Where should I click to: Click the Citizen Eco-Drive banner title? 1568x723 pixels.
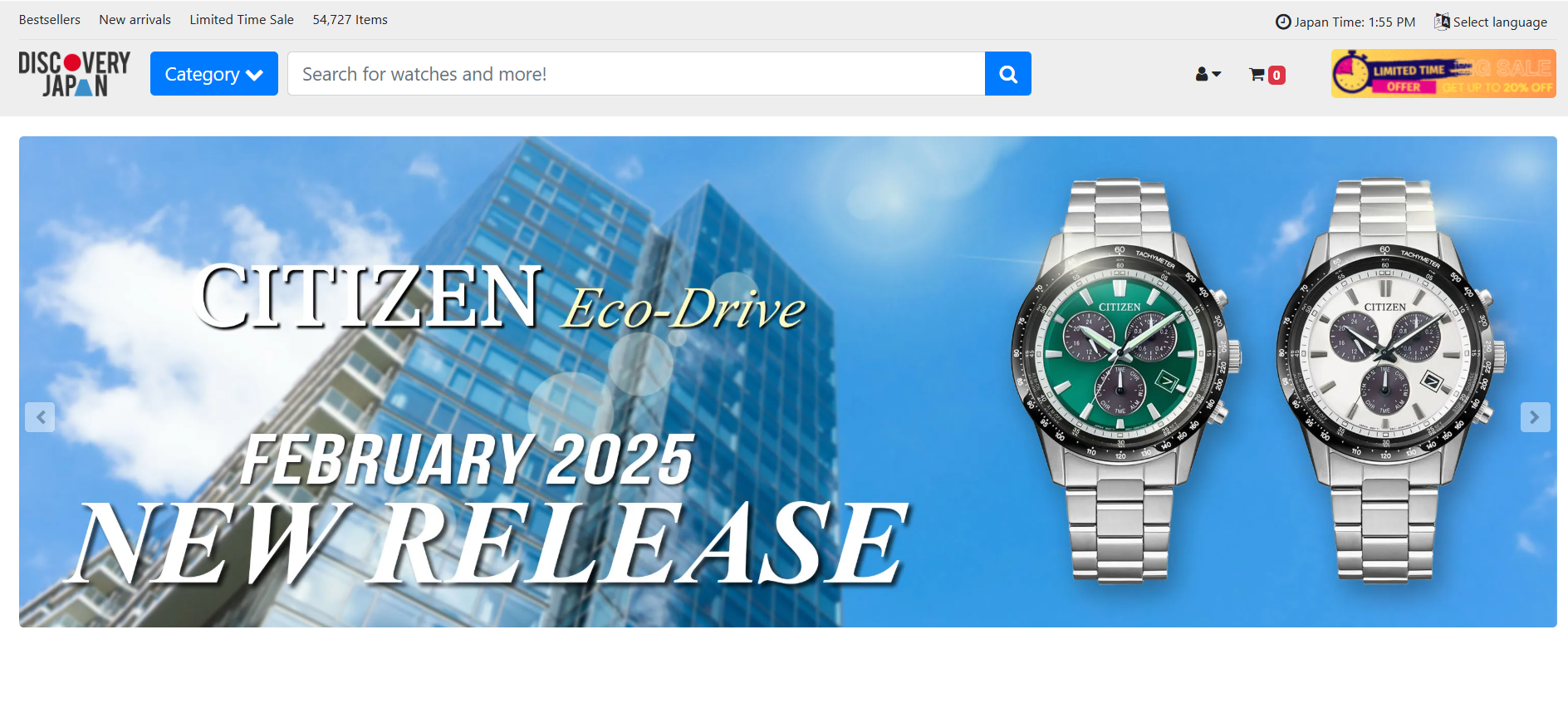(500, 298)
